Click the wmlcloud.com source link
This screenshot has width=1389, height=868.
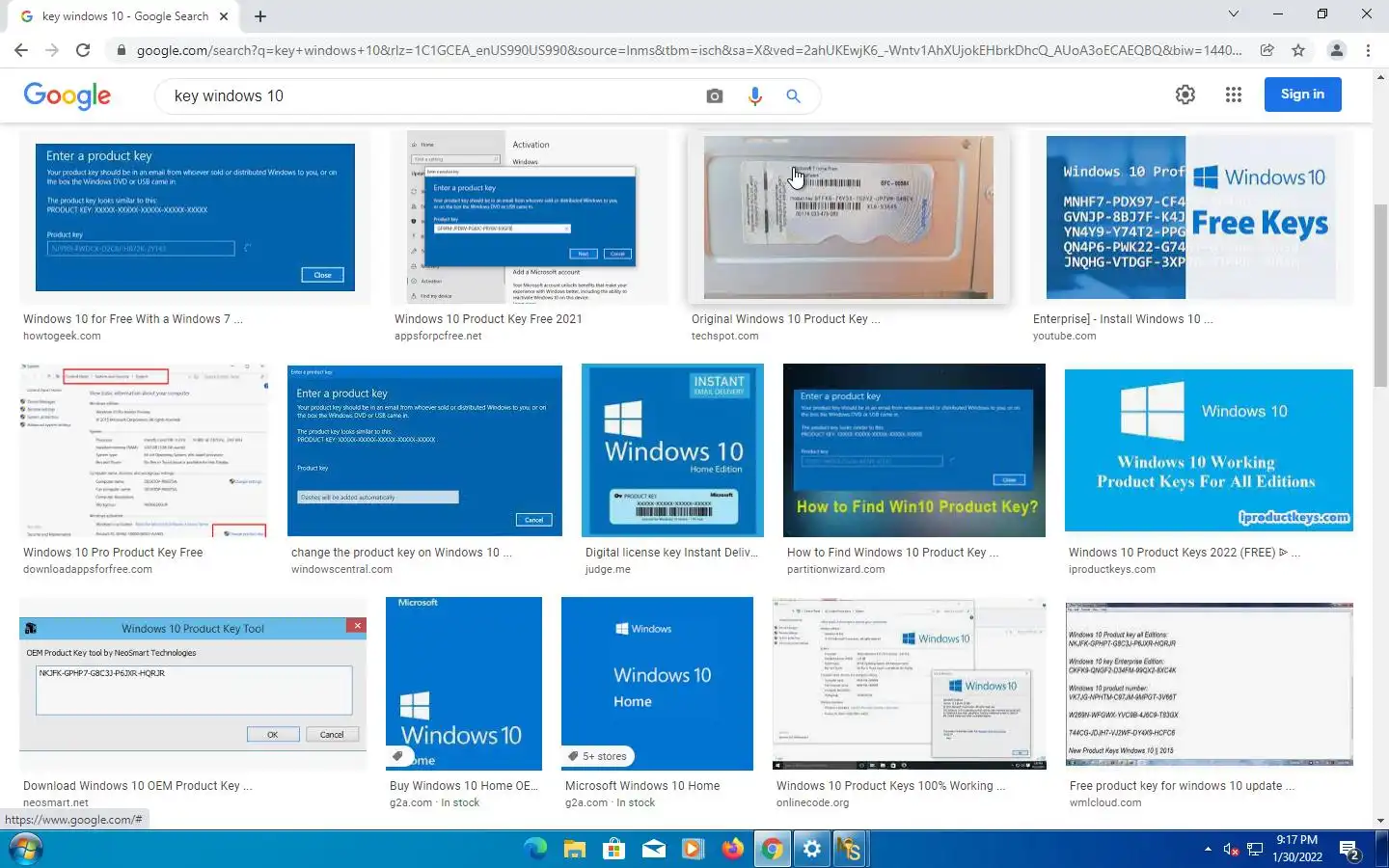[x=1105, y=803]
